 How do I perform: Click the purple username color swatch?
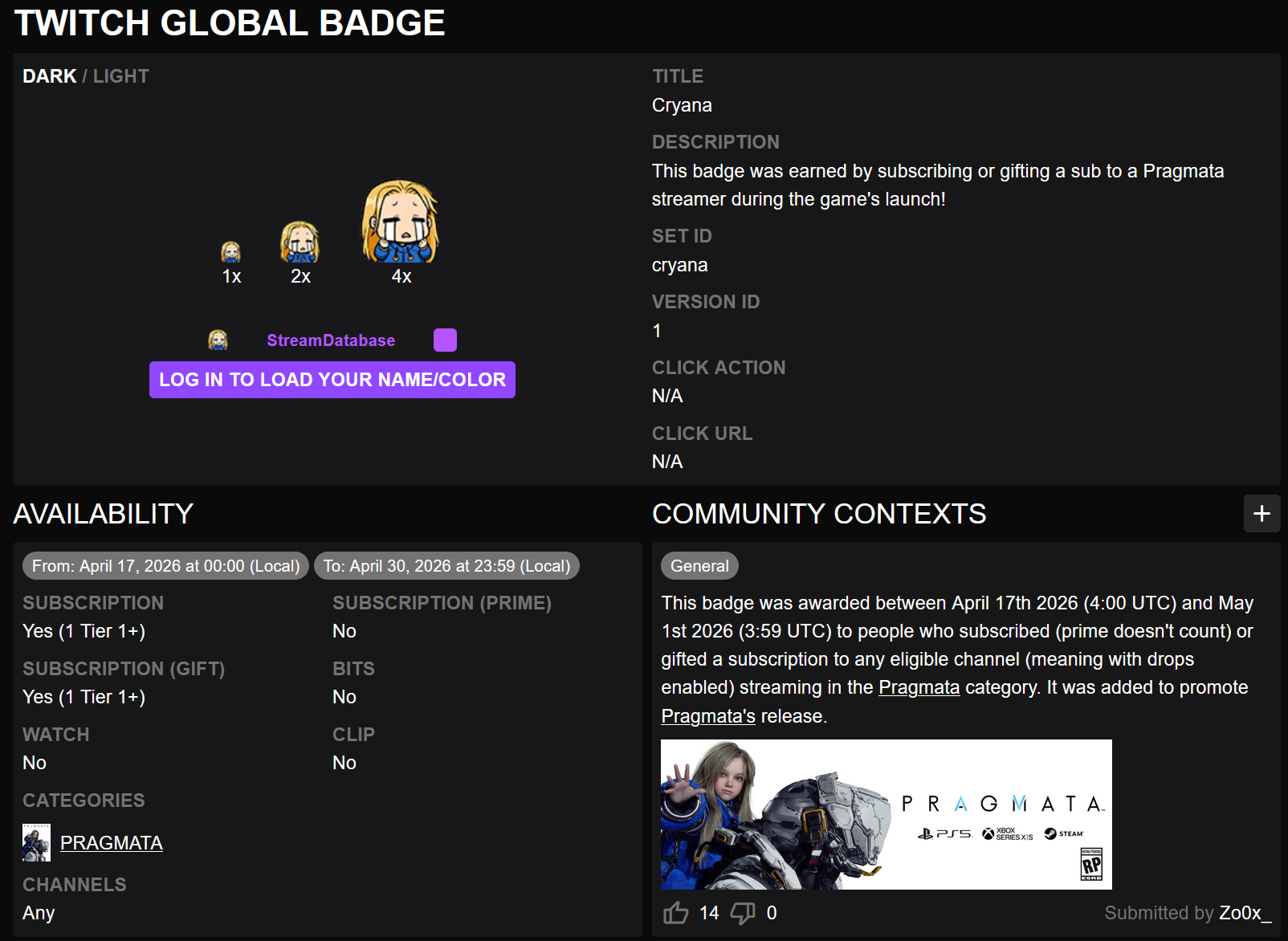(445, 340)
